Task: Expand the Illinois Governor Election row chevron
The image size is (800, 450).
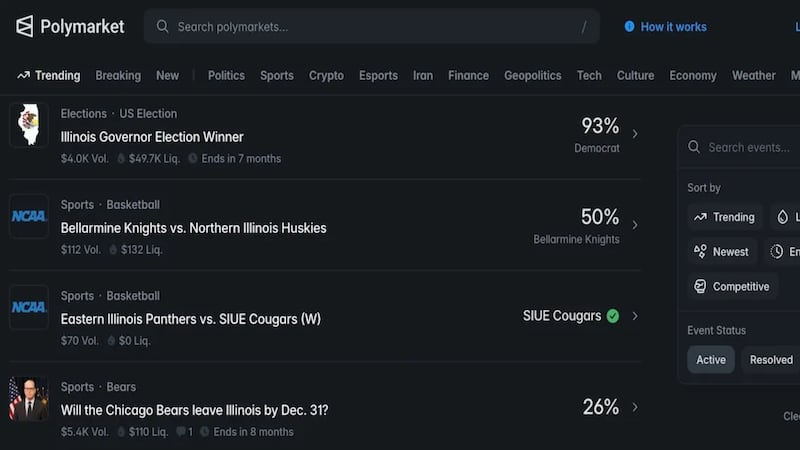Action: pos(635,134)
